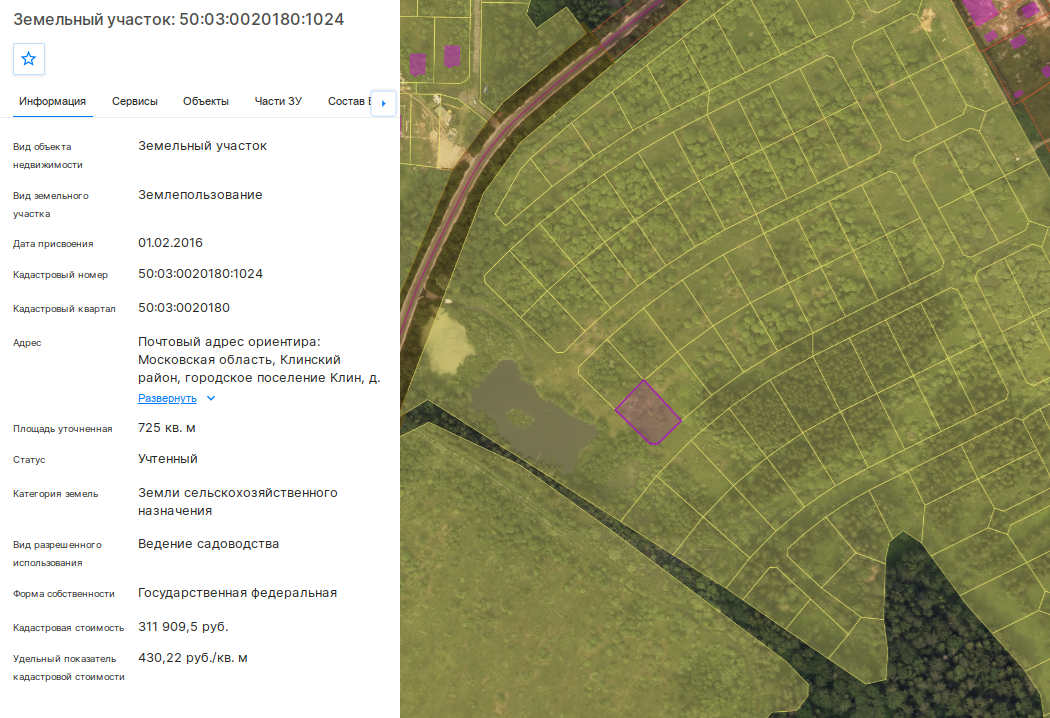Image resolution: width=1050 pixels, height=718 pixels.
Task: Click the area value 725 кв. м
Action: coord(167,428)
